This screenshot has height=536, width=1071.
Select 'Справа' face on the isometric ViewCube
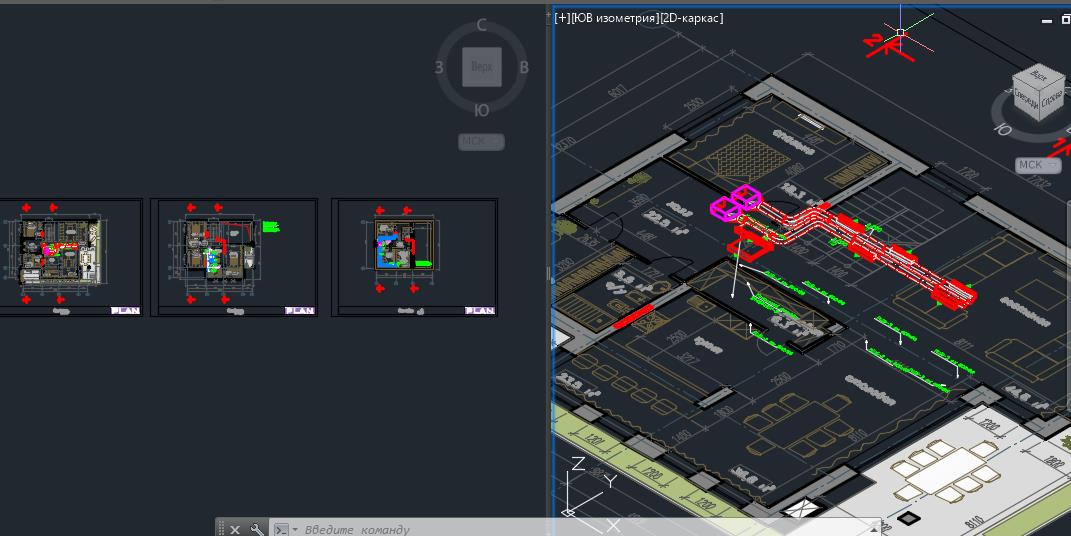pos(1051,100)
